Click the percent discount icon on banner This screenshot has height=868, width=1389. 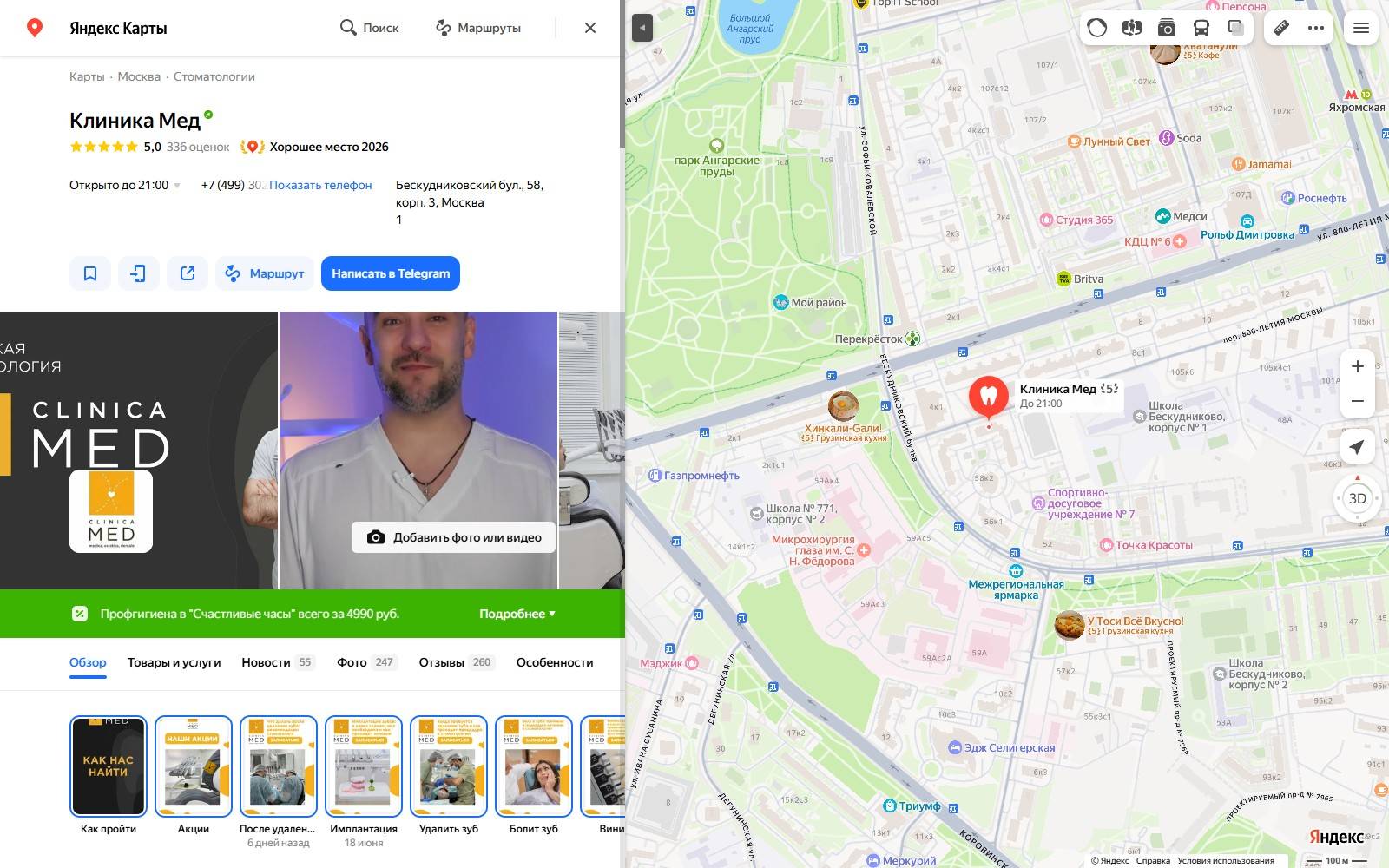click(80, 614)
